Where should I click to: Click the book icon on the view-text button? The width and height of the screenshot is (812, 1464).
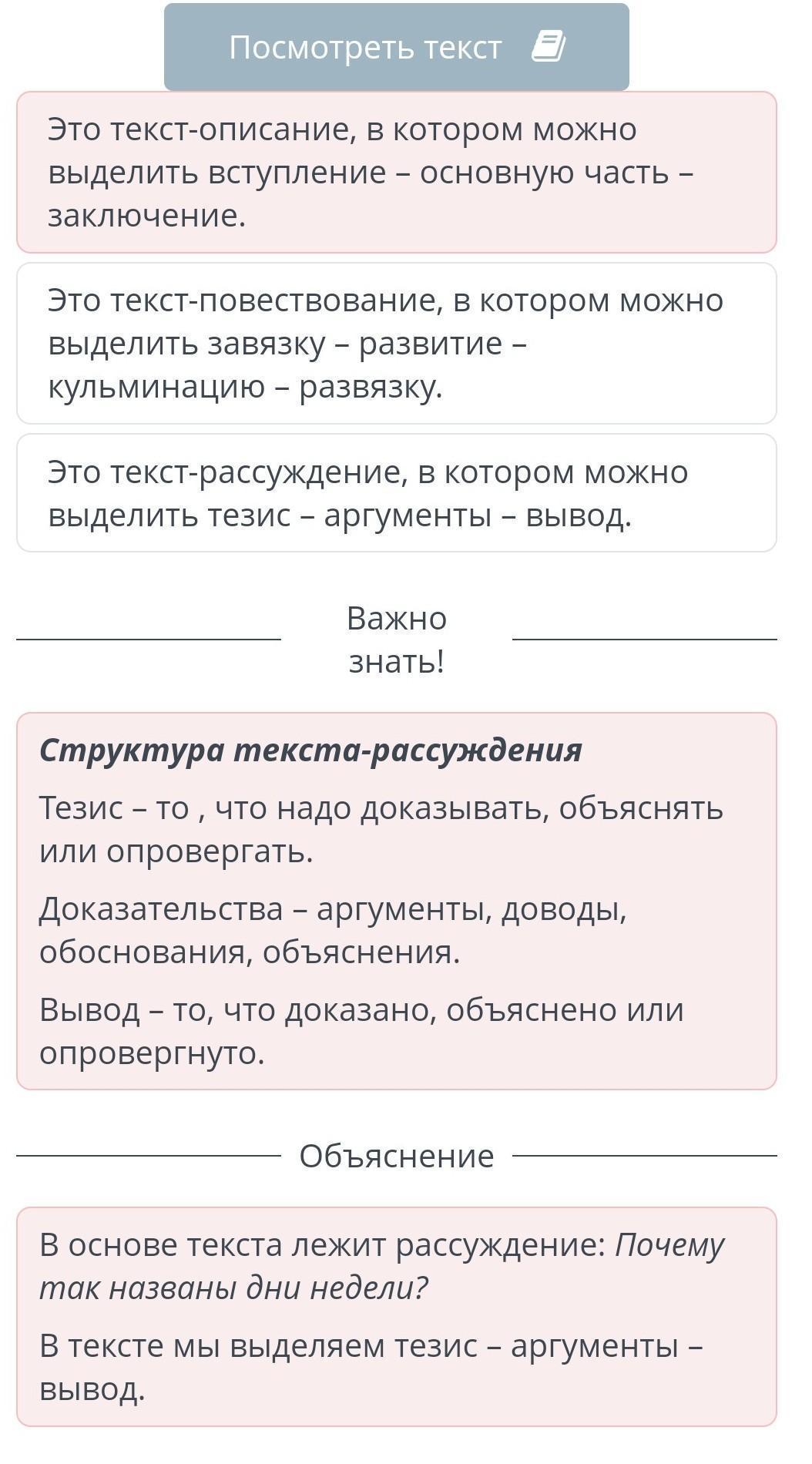pyautogui.click(x=549, y=47)
